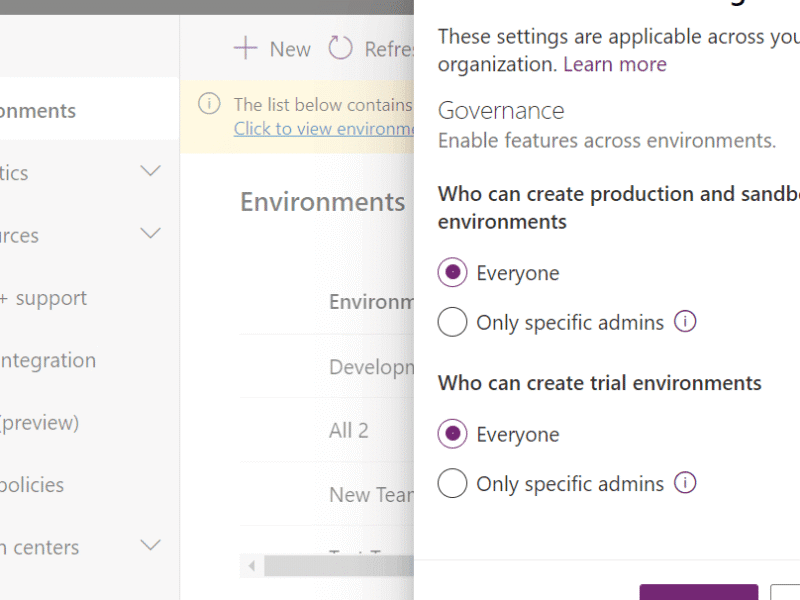Click the New toolbar label

pos(290,49)
